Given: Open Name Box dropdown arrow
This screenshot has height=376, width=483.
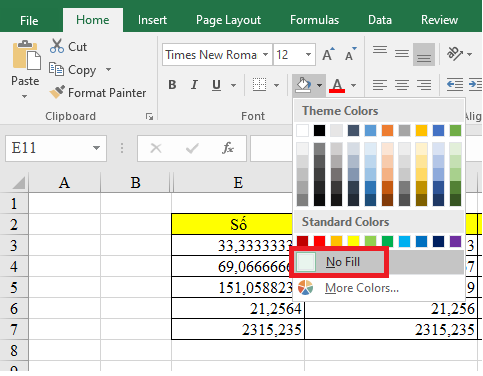Looking at the screenshot, I should point(97,148).
